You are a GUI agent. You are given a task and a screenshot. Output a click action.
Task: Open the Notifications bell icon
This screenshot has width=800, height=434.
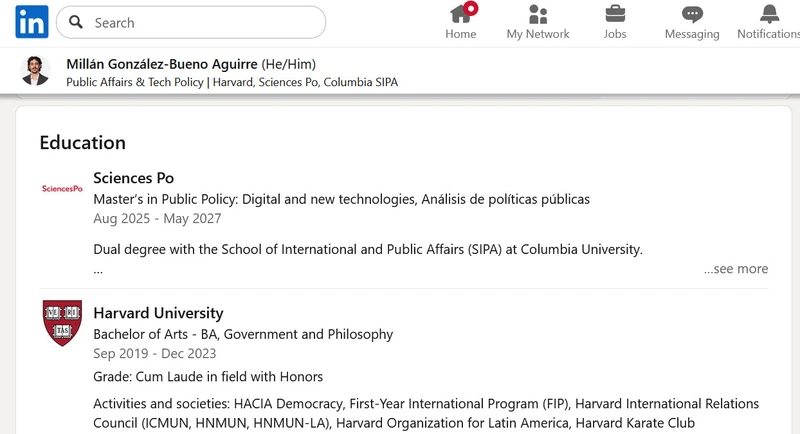[x=769, y=14]
